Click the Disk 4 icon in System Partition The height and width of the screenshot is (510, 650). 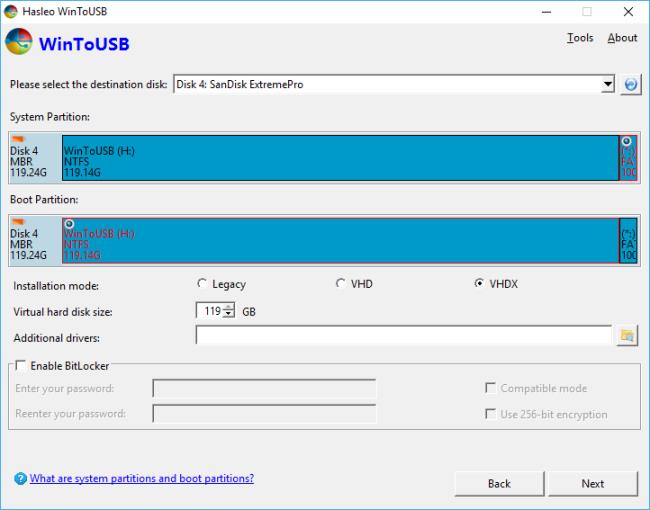pos(18,140)
